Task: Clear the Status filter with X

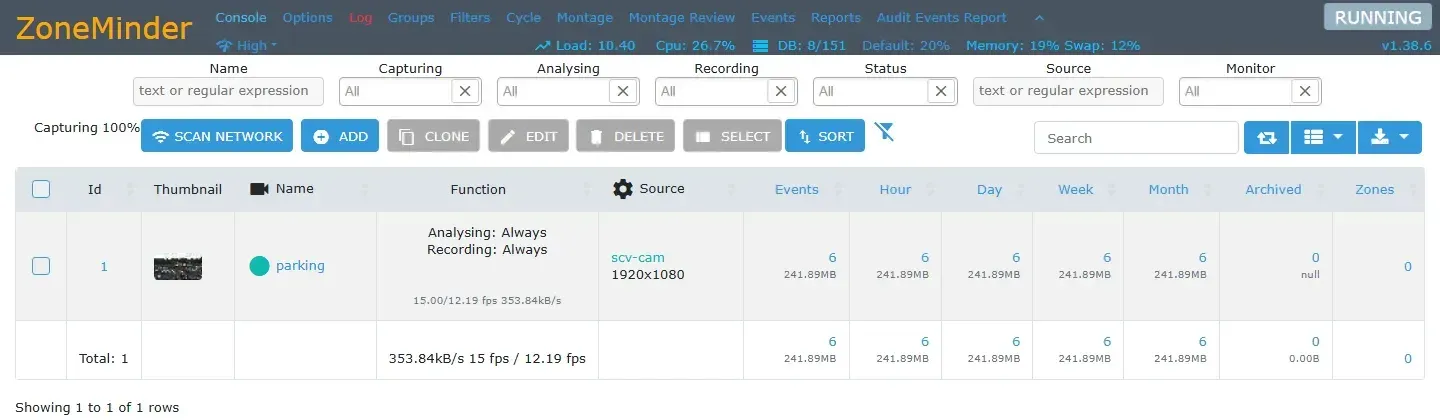Action: click(x=939, y=91)
